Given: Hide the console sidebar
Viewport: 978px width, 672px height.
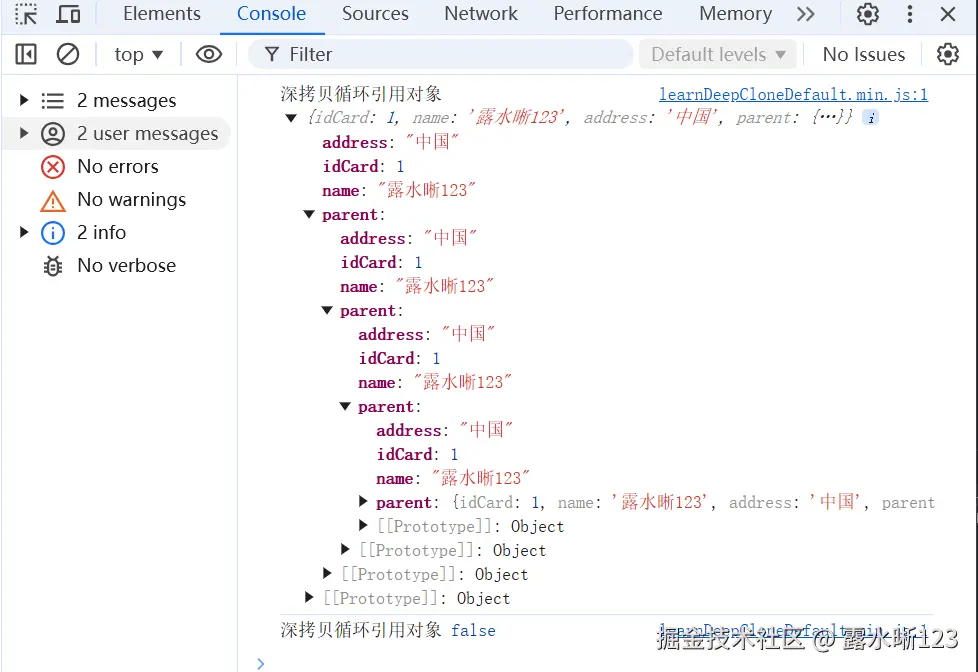Looking at the screenshot, I should (x=26, y=54).
